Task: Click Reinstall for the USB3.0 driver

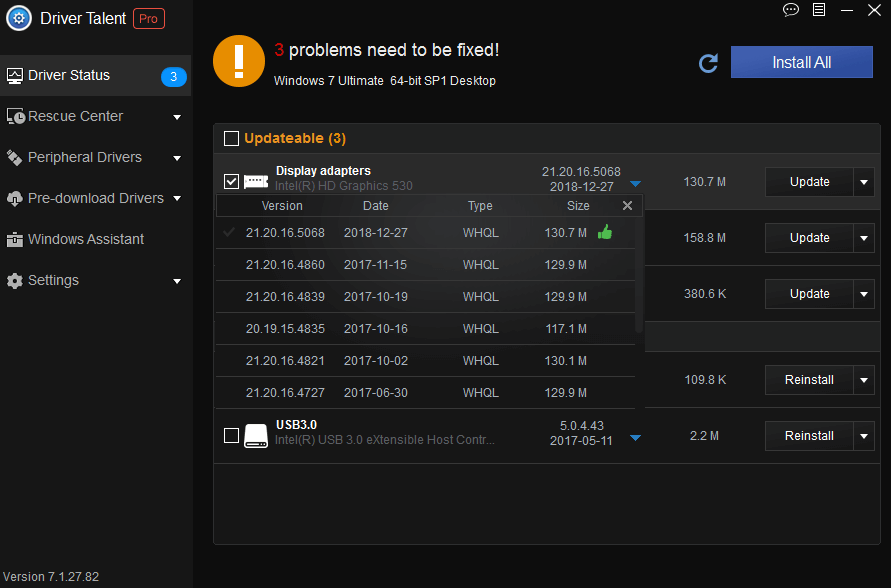Action: click(809, 436)
